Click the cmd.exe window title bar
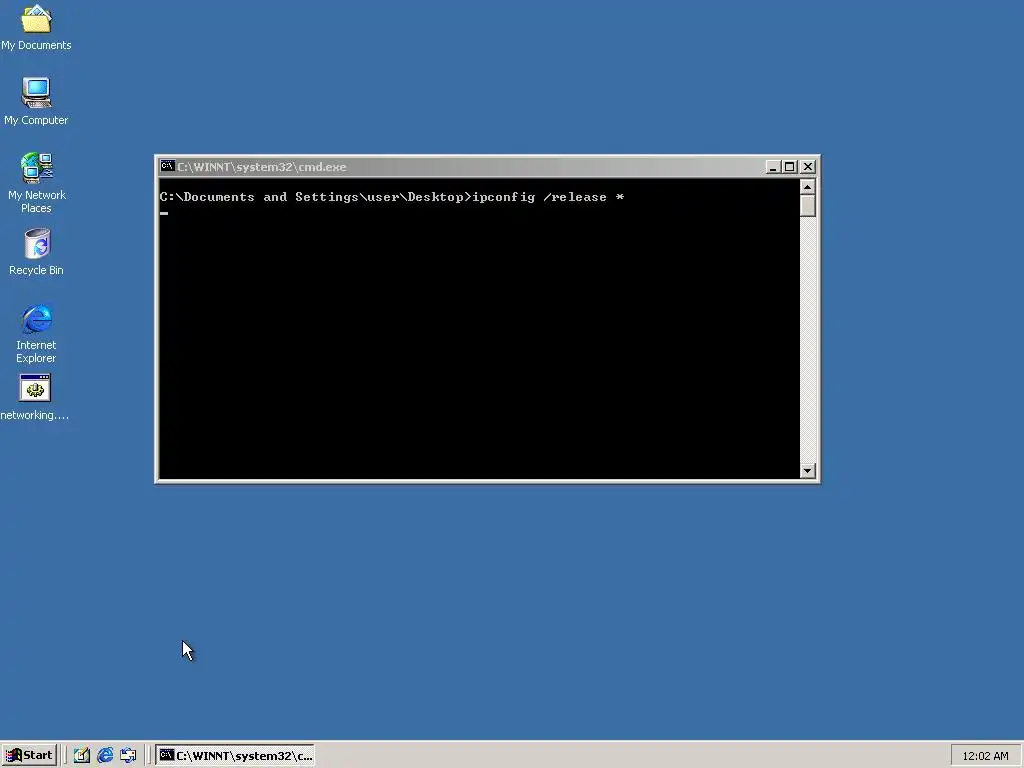1024x768 pixels. tap(460, 167)
